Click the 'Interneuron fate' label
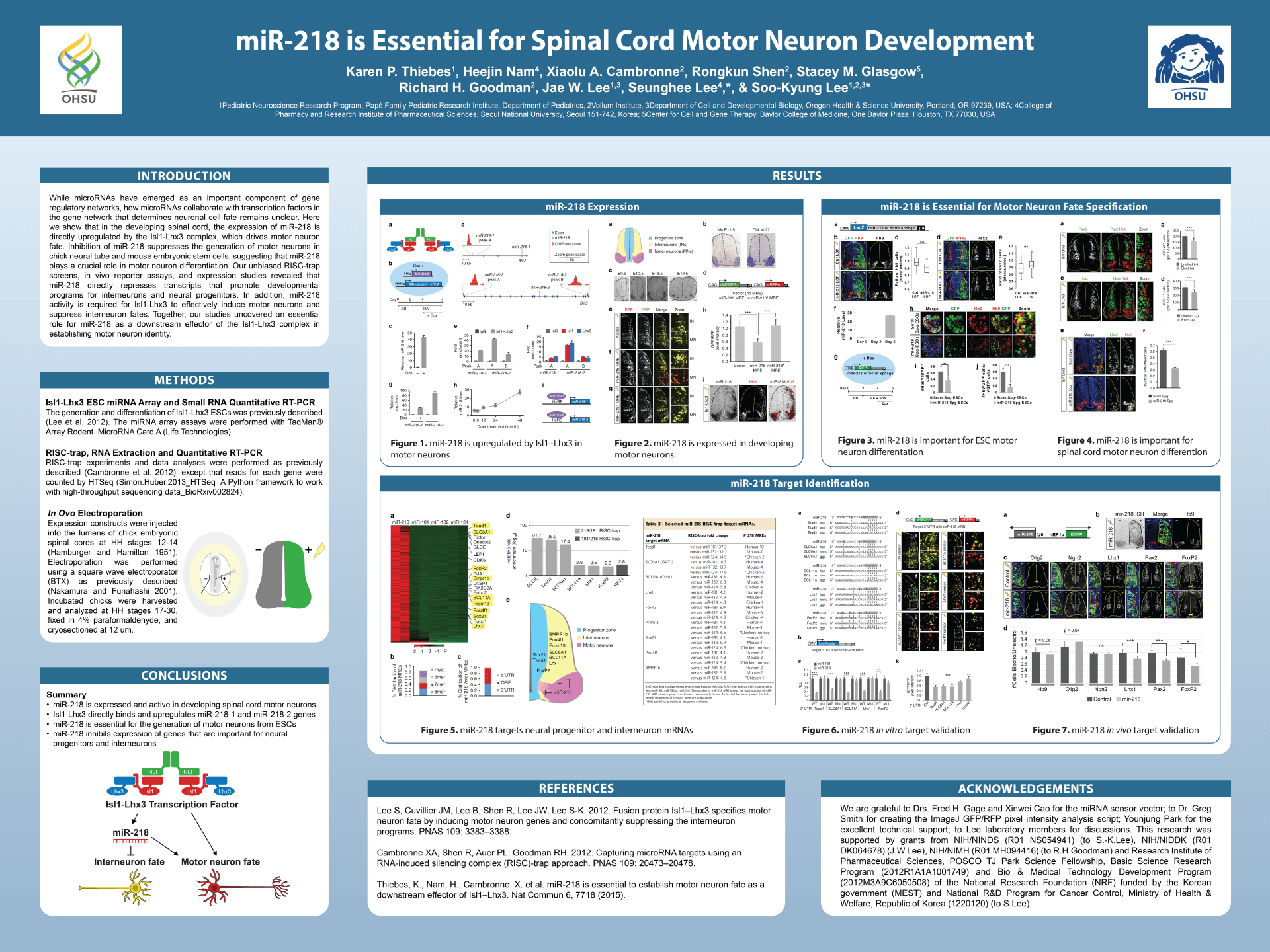1270x952 pixels. tap(129, 862)
